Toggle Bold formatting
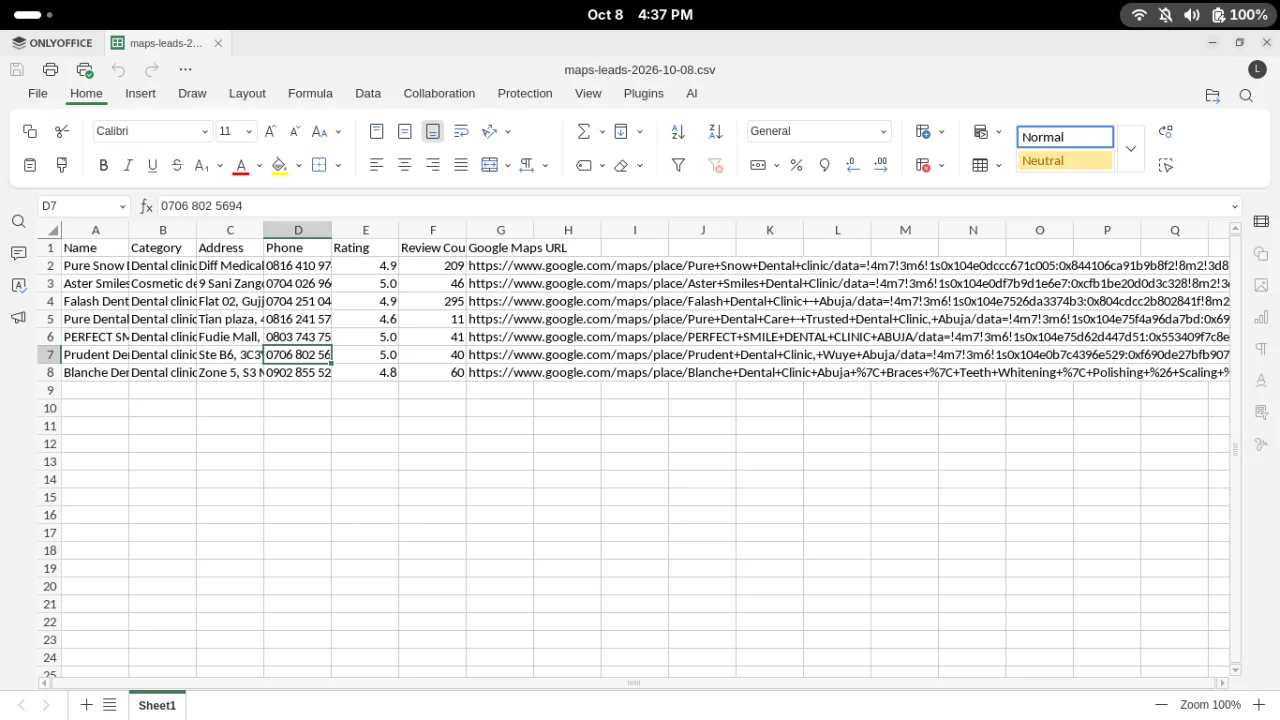 pos(103,165)
